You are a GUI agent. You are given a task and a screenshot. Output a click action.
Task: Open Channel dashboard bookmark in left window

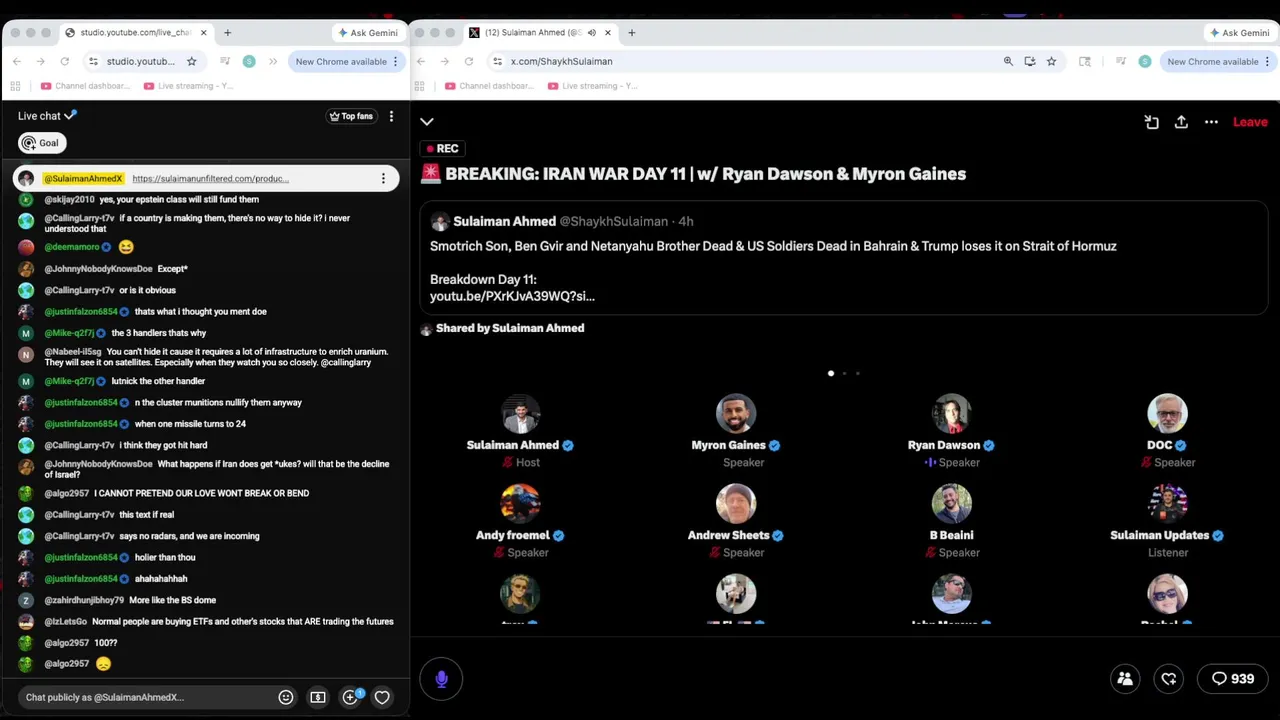[x=85, y=86]
